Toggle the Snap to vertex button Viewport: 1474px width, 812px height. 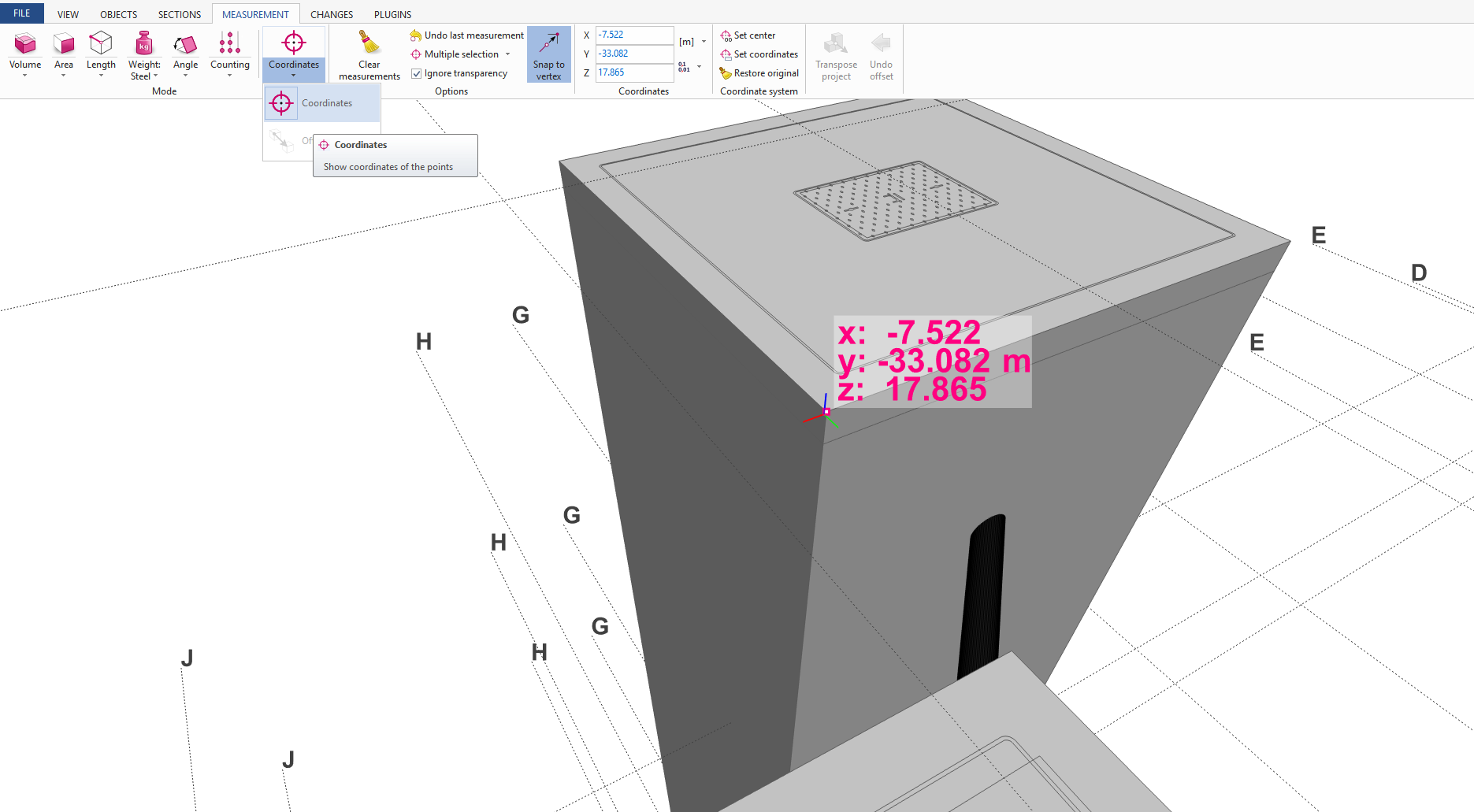pyautogui.click(x=549, y=54)
